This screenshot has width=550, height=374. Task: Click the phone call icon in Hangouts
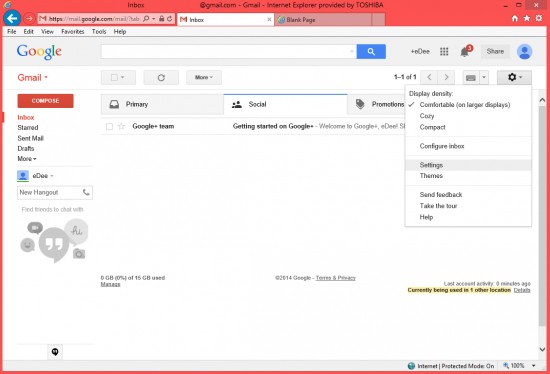coord(86,192)
